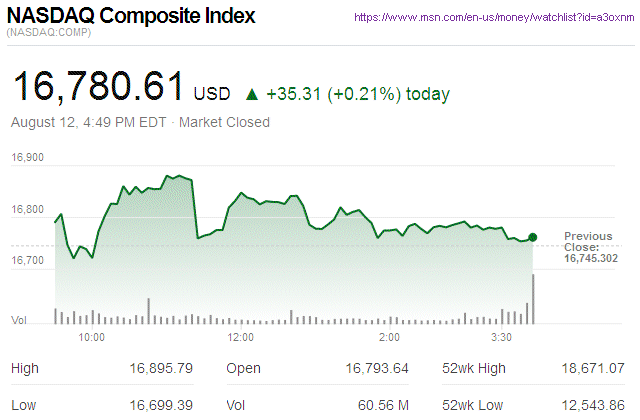
Task: Click the Open value 16,793.64
Action: pos(376,369)
